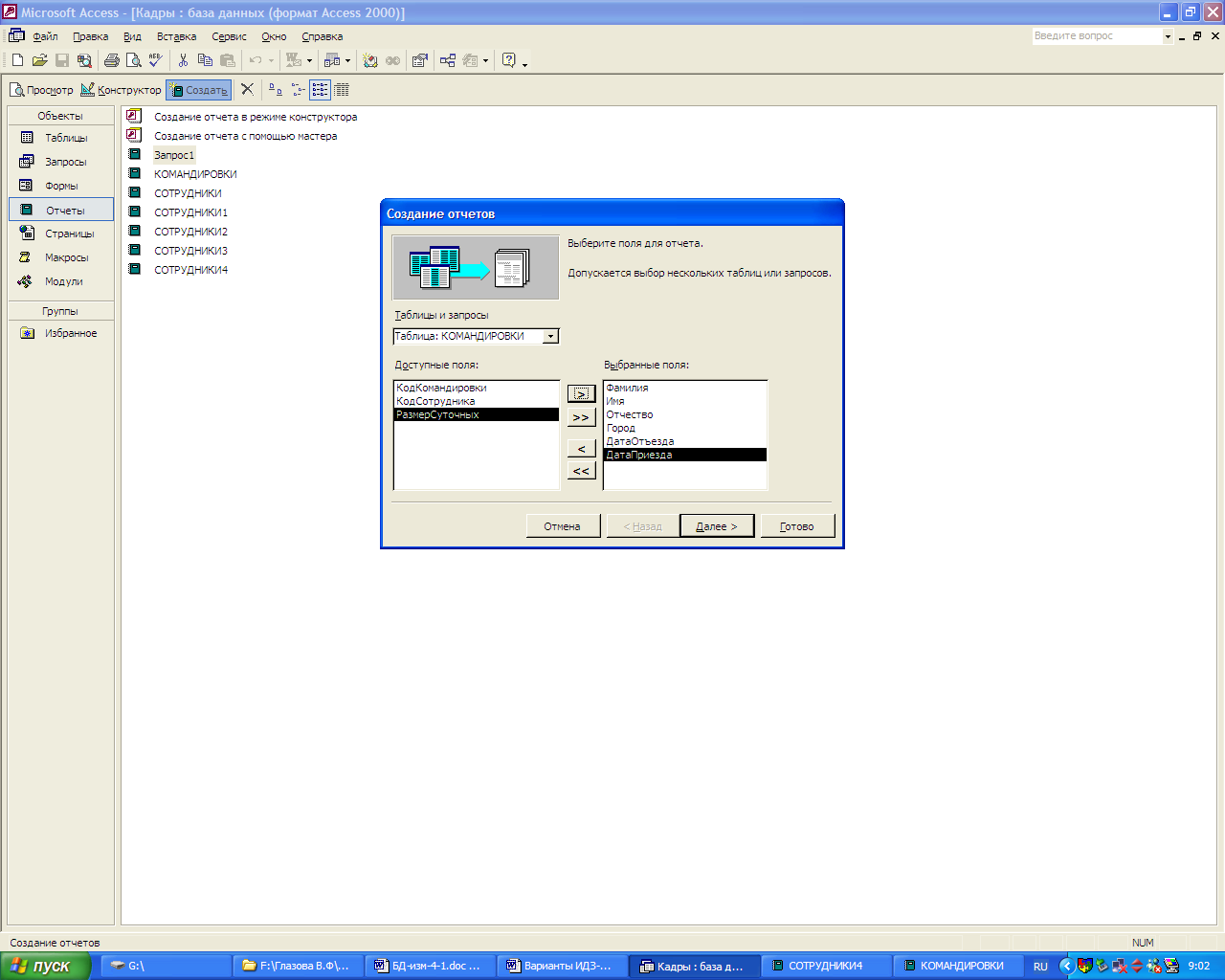Image resolution: width=1225 pixels, height=980 pixels.
Task: Switch to List view icon
Action: pyautogui.click(x=320, y=89)
